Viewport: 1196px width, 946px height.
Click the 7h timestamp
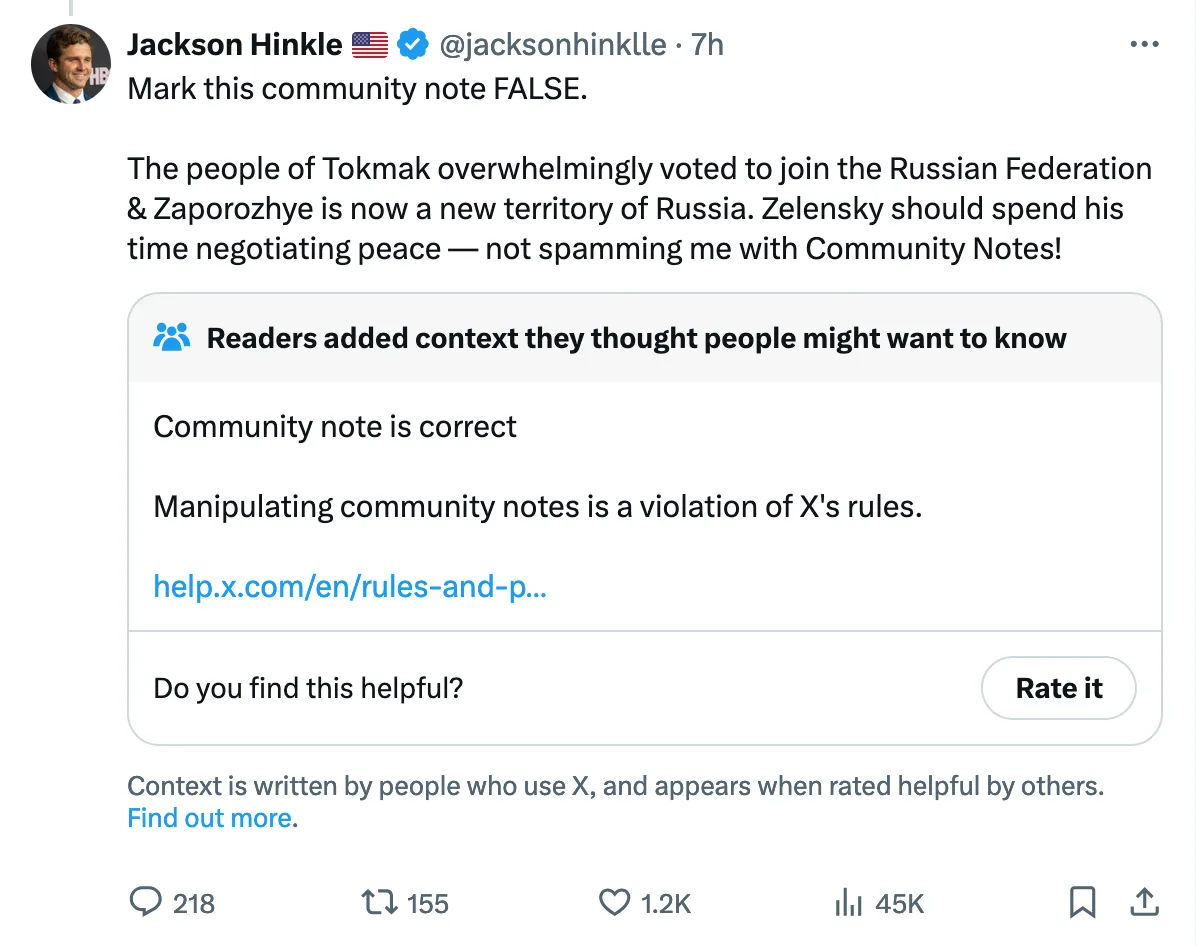coord(707,45)
